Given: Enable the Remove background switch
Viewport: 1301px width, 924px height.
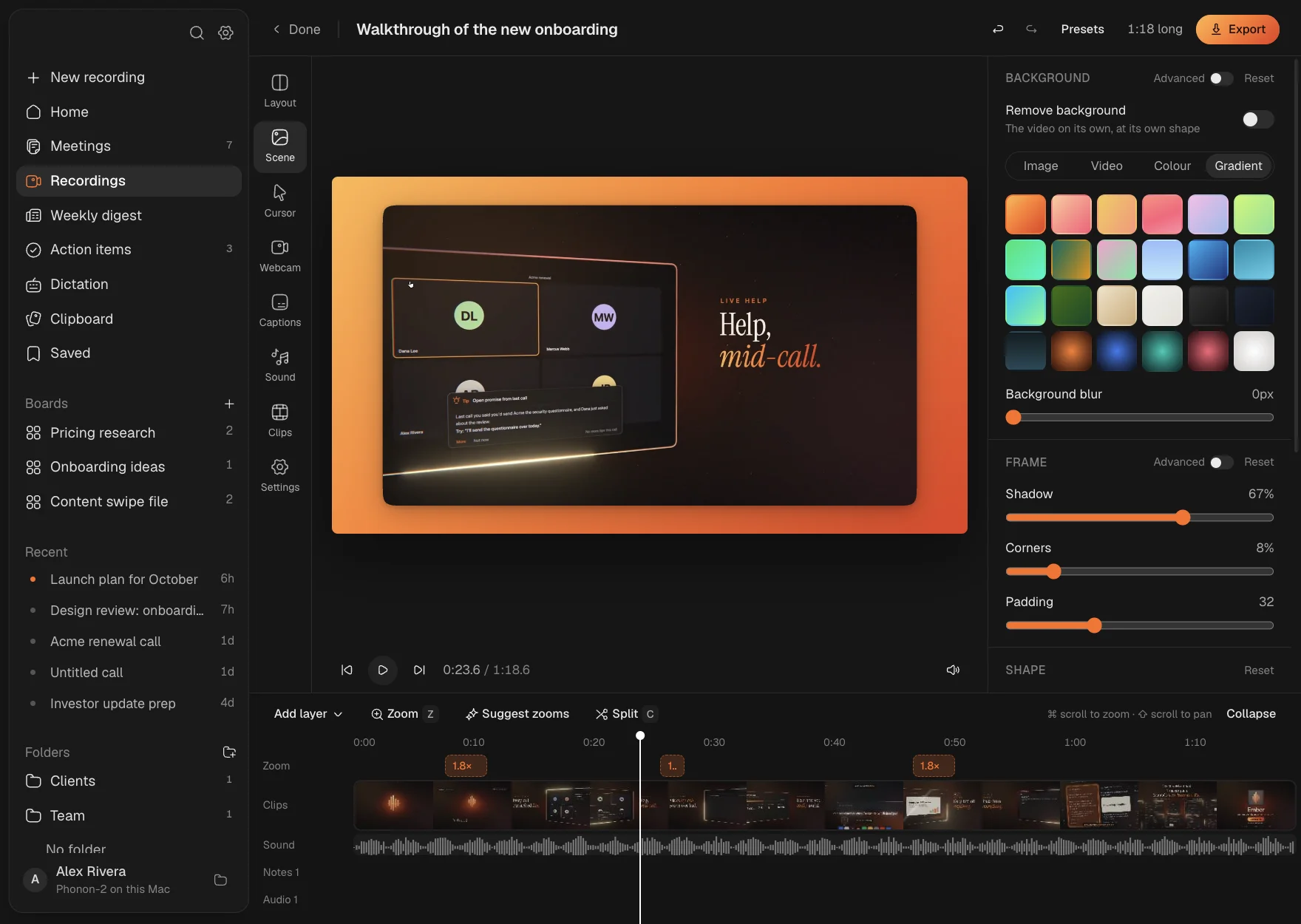Looking at the screenshot, I should coord(1257,119).
